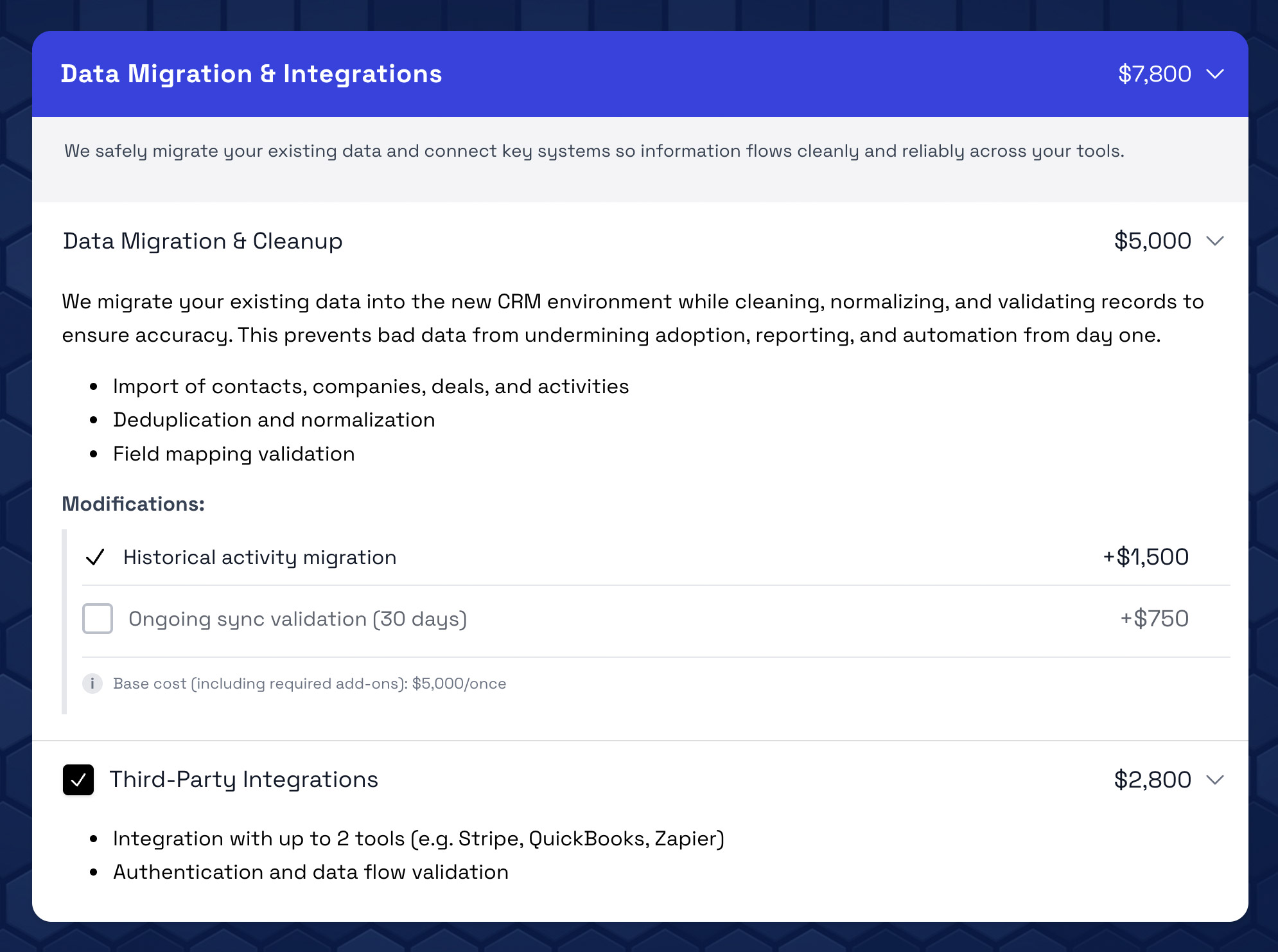Viewport: 1278px width, 952px height.
Task: Click the +$750 add-on price
Action: point(1154,619)
